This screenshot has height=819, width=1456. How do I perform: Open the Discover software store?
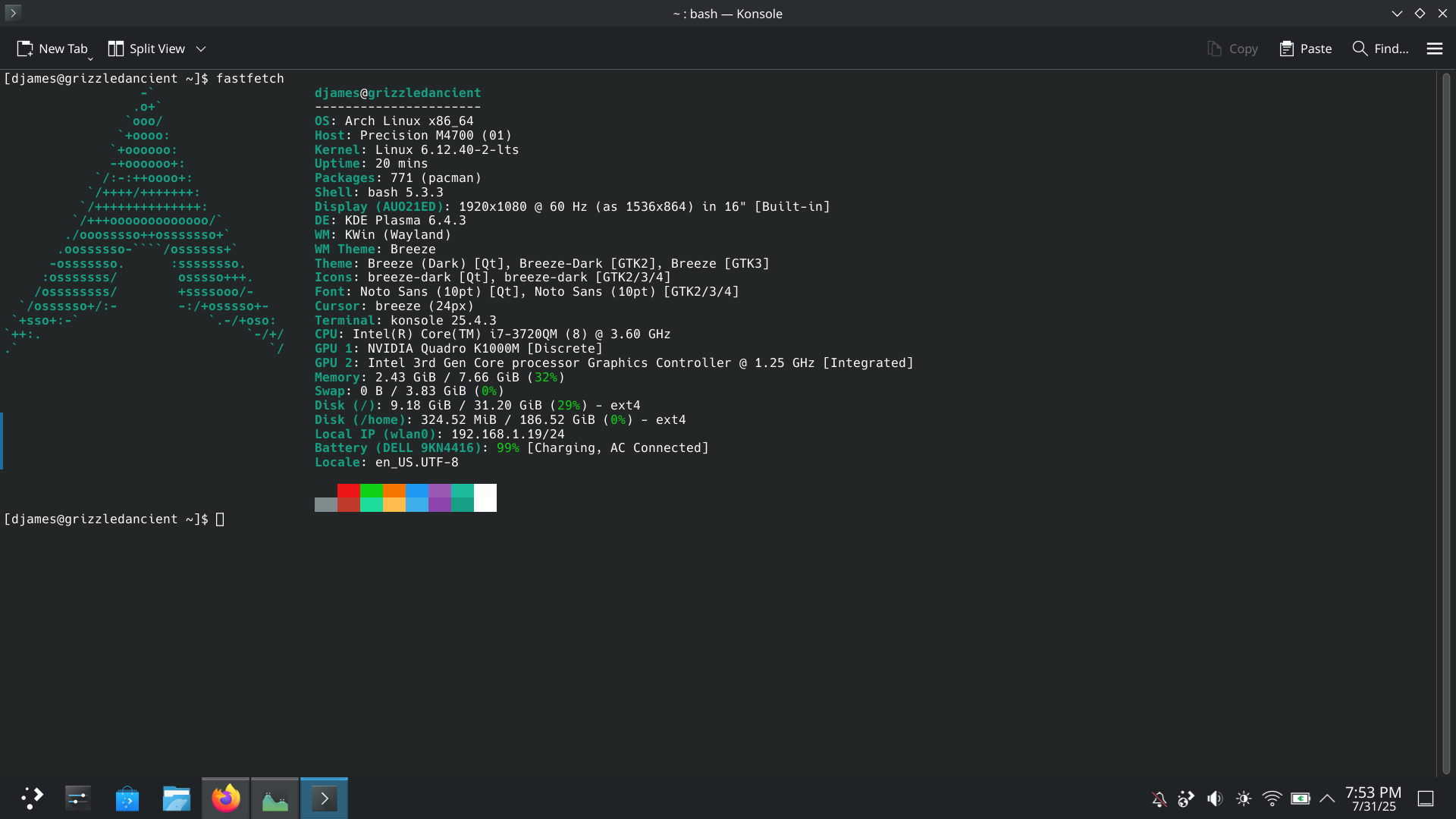coord(127,798)
